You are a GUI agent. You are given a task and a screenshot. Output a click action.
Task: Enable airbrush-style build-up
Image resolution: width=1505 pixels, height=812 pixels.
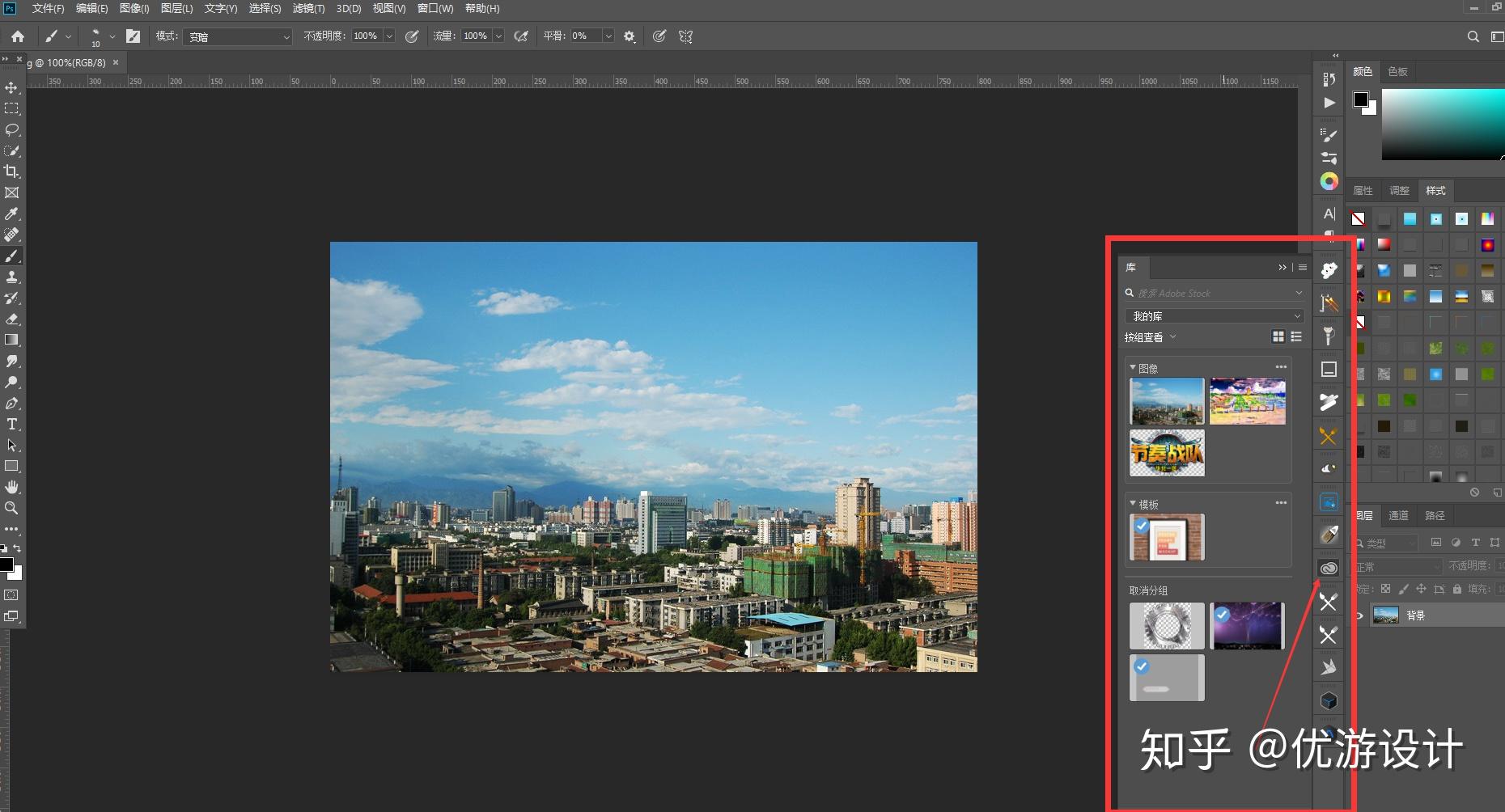click(522, 36)
